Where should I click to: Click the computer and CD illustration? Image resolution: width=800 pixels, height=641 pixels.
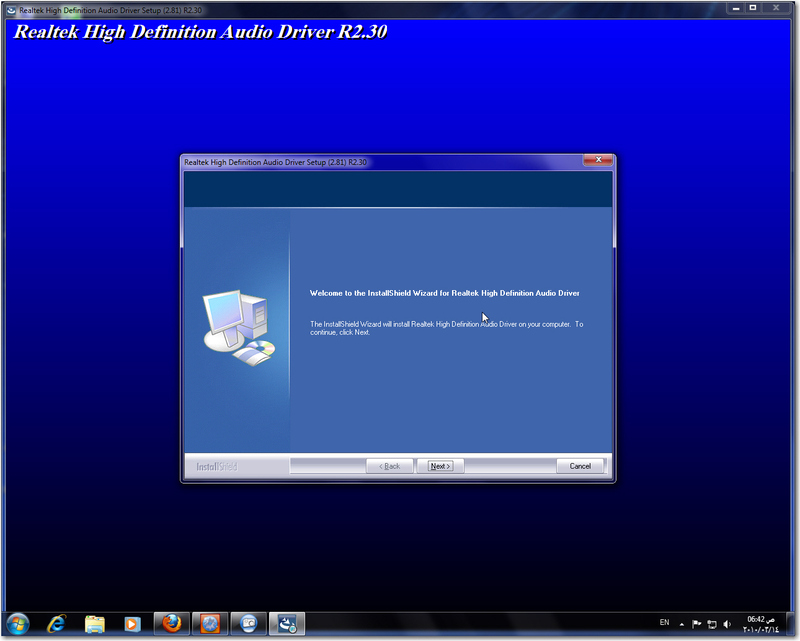(x=239, y=328)
